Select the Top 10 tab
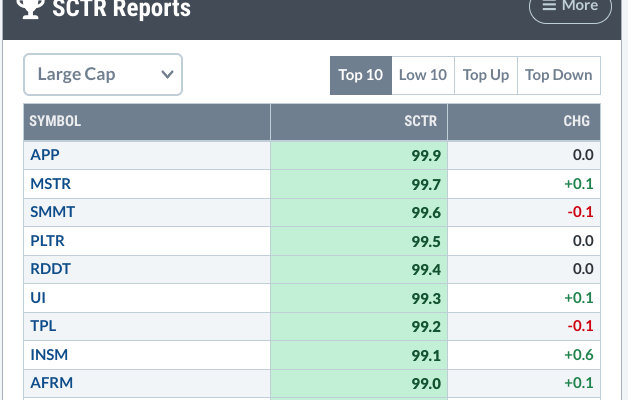Viewport: 628px width, 400px height. point(361,75)
